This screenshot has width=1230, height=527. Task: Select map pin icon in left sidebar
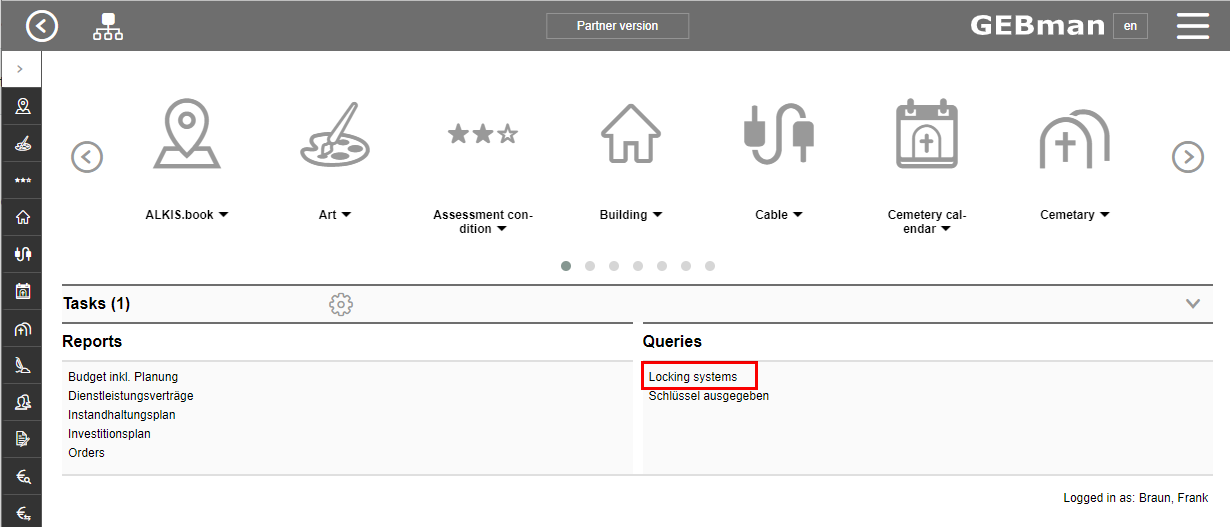pyautogui.click(x=22, y=106)
